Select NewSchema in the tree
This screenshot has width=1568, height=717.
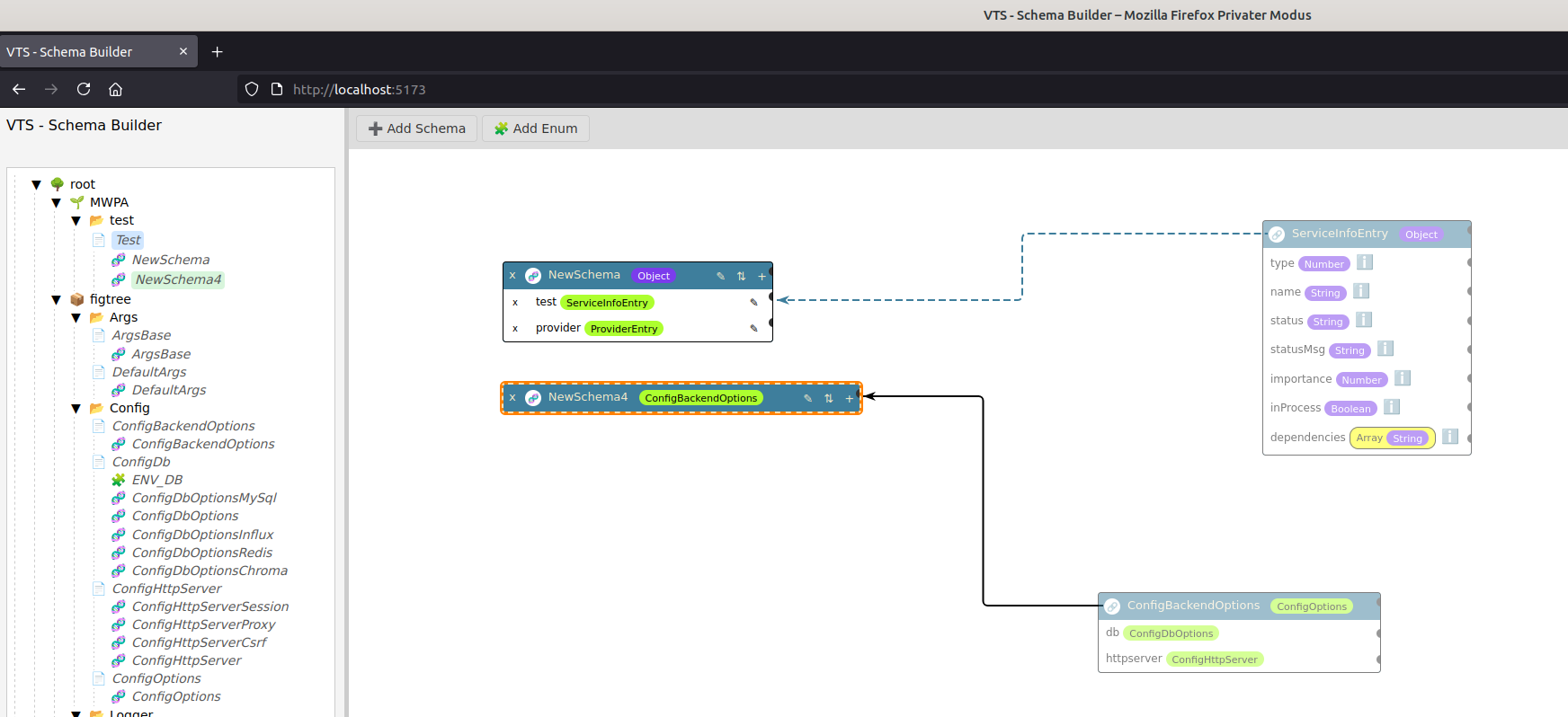[x=171, y=260]
